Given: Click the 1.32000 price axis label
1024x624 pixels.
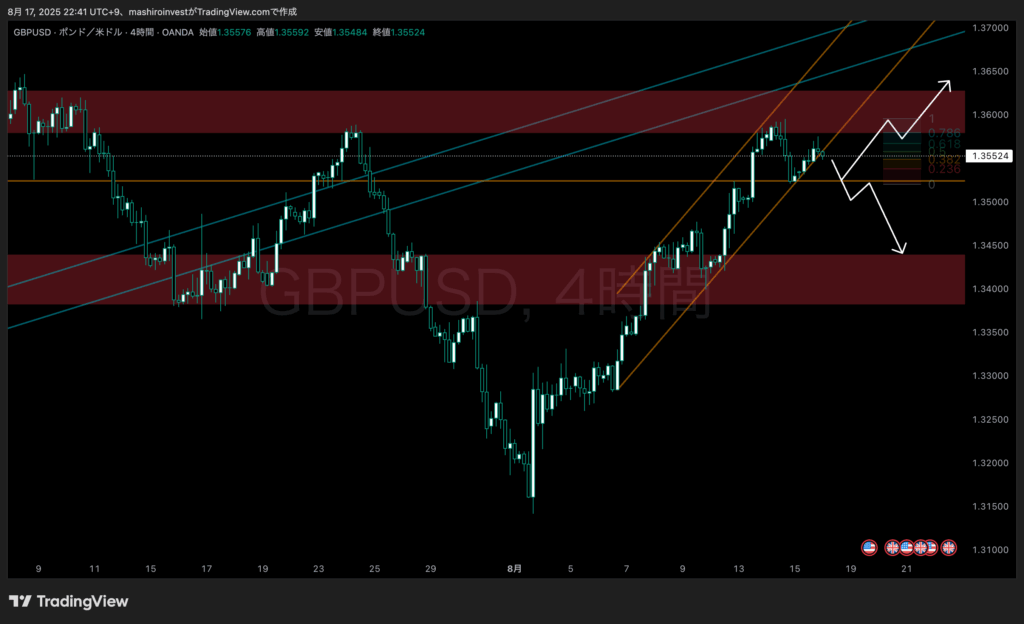Looking at the screenshot, I should [x=990, y=463].
